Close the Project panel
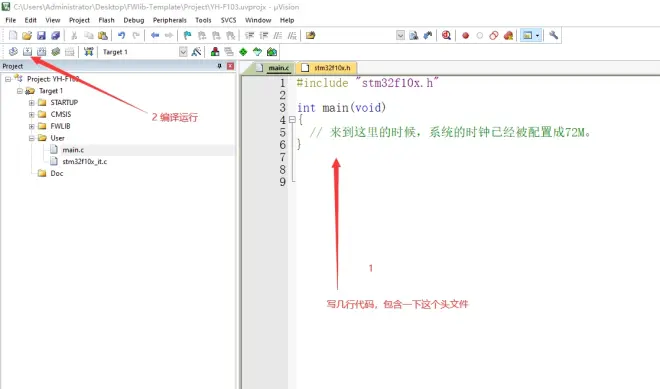The height and width of the screenshot is (389, 660). coord(230,66)
